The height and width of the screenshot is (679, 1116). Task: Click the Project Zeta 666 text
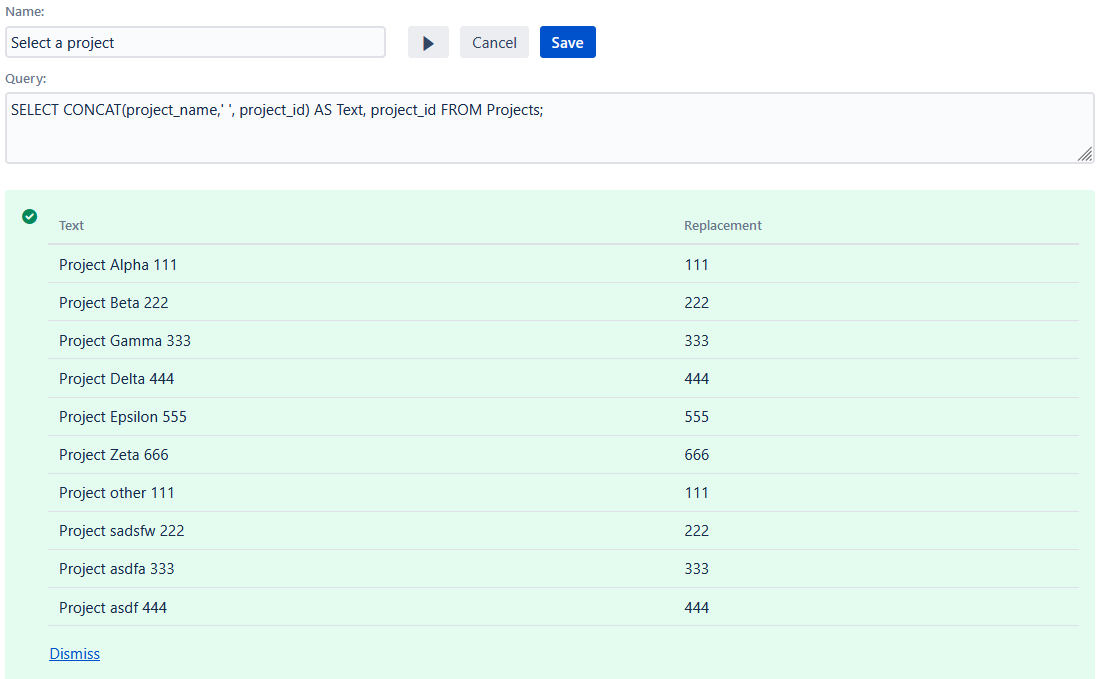[114, 455]
